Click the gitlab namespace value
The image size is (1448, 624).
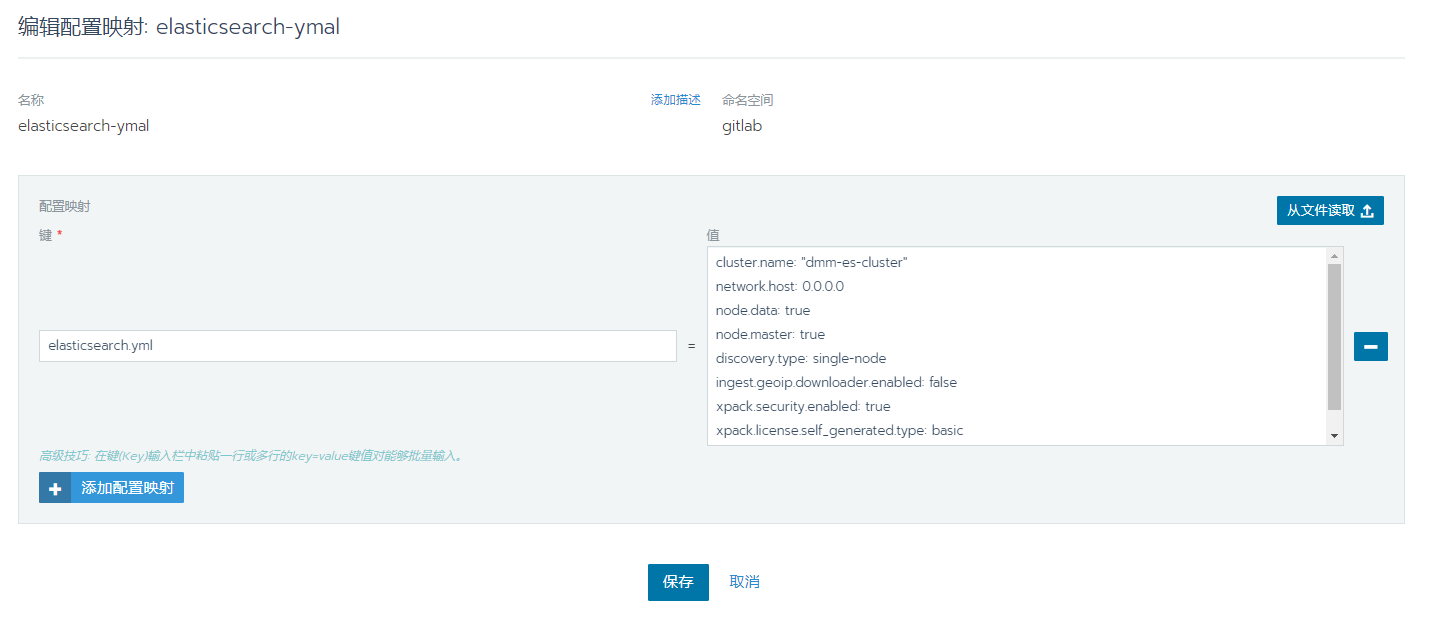pyautogui.click(x=742, y=126)
